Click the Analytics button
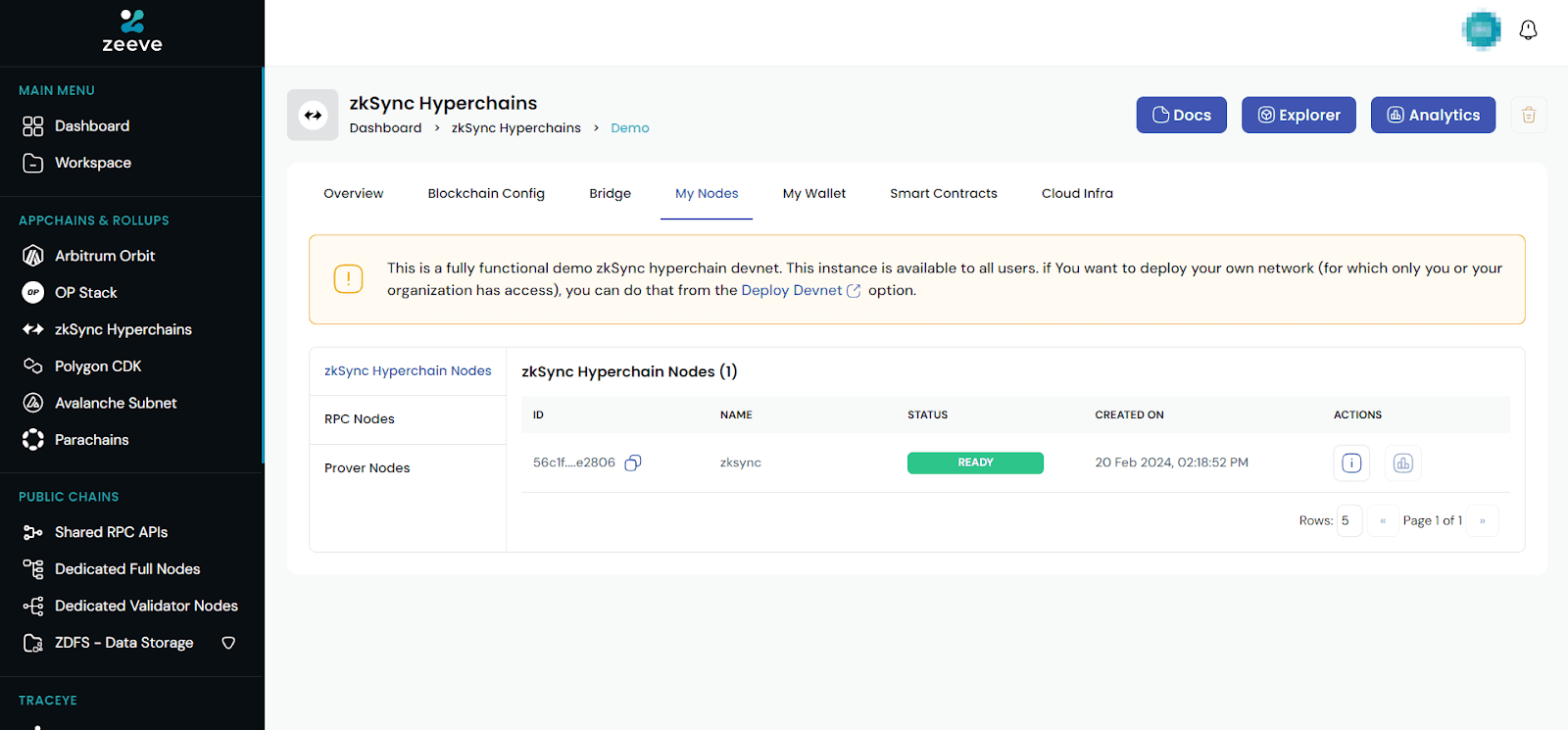Image resolution: width=1568 pixels, height=730 pixels. (1433, 115)
